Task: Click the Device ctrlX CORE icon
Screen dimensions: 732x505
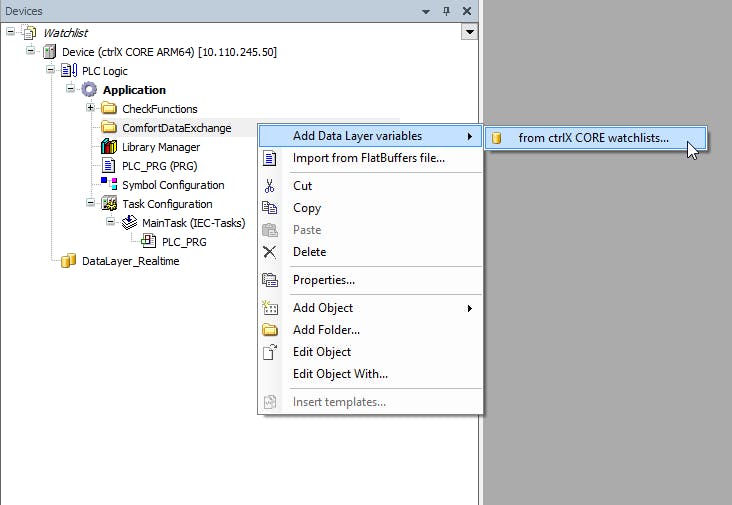Action: click(x=49, y=52)
